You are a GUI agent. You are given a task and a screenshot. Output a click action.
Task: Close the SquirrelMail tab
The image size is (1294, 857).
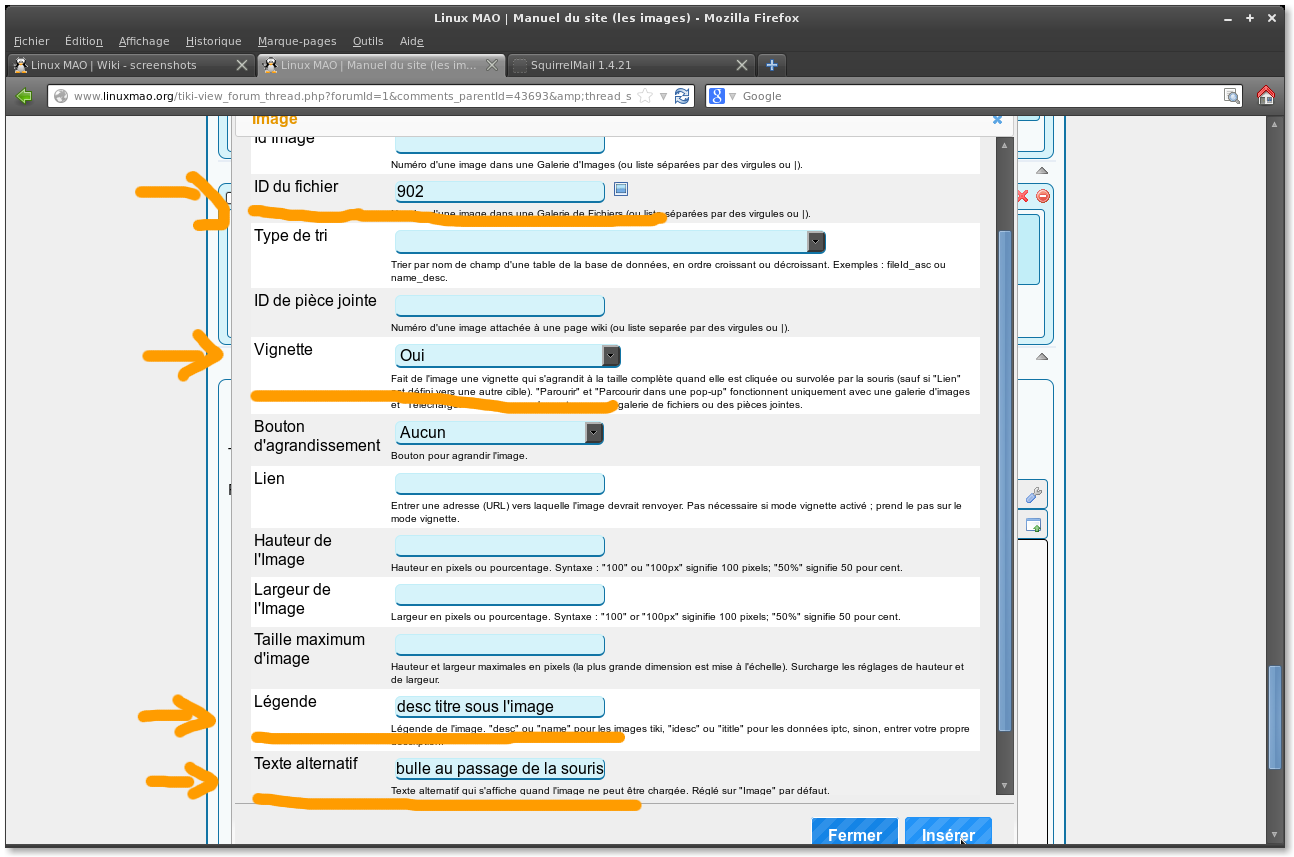[741, 65]
